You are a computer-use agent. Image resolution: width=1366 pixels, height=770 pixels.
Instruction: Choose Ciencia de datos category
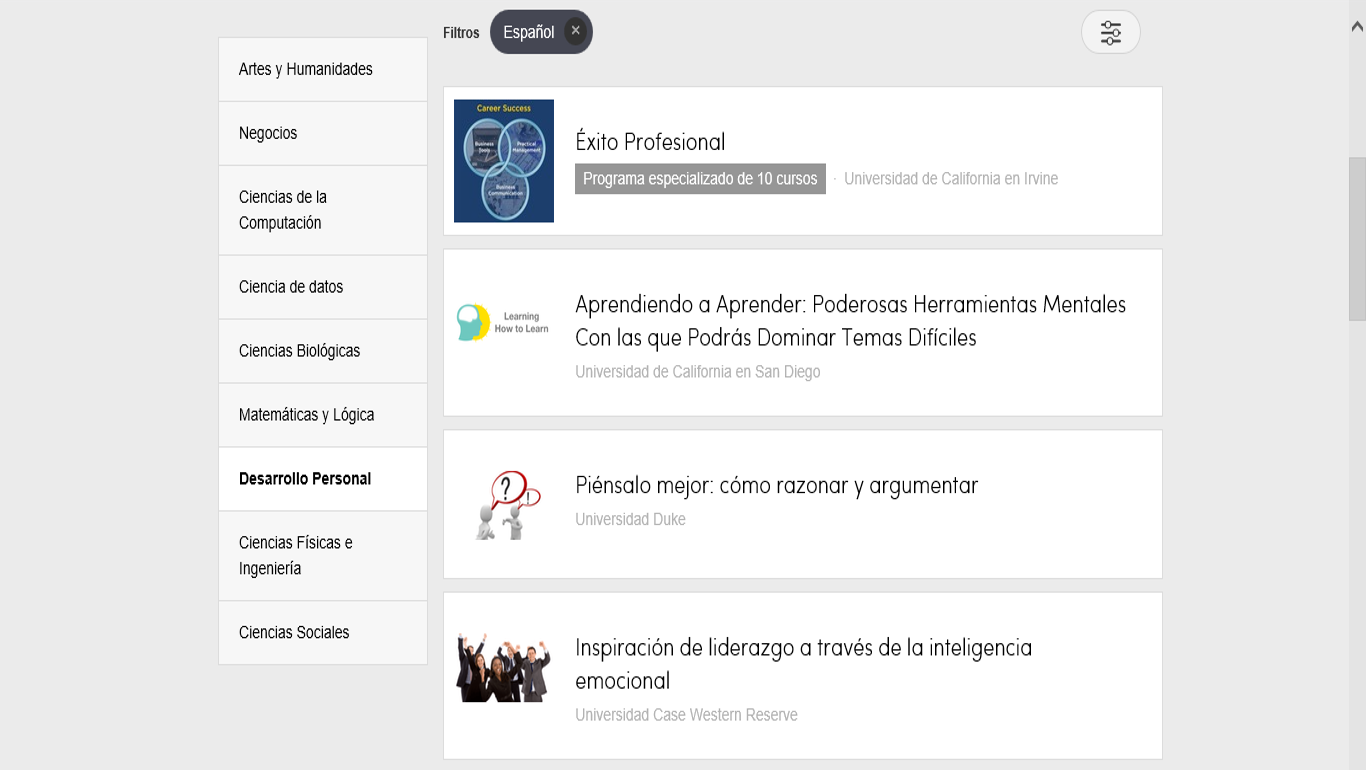[291, 287]
